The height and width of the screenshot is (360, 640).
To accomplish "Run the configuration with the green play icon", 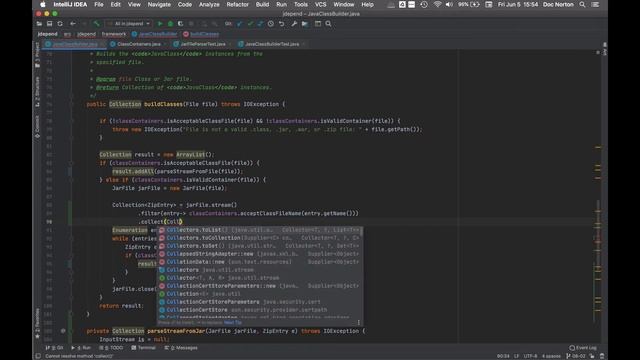I will pos(160,24).
